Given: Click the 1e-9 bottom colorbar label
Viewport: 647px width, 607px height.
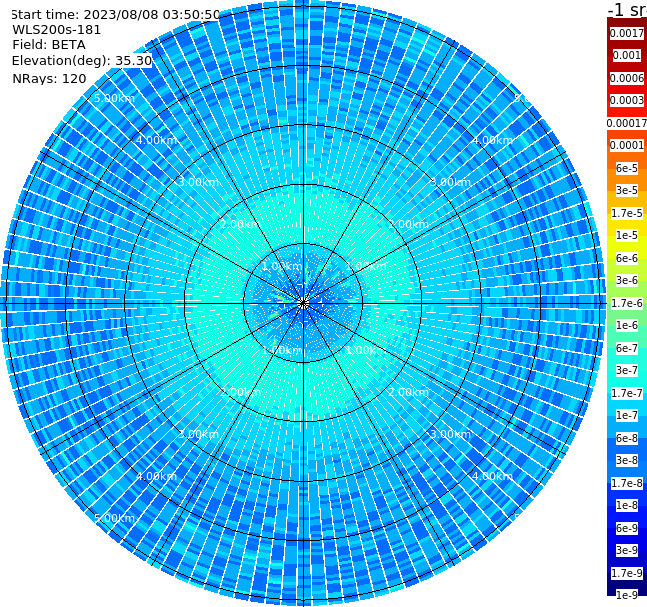Looking at the screenshot, I should 627,595.
